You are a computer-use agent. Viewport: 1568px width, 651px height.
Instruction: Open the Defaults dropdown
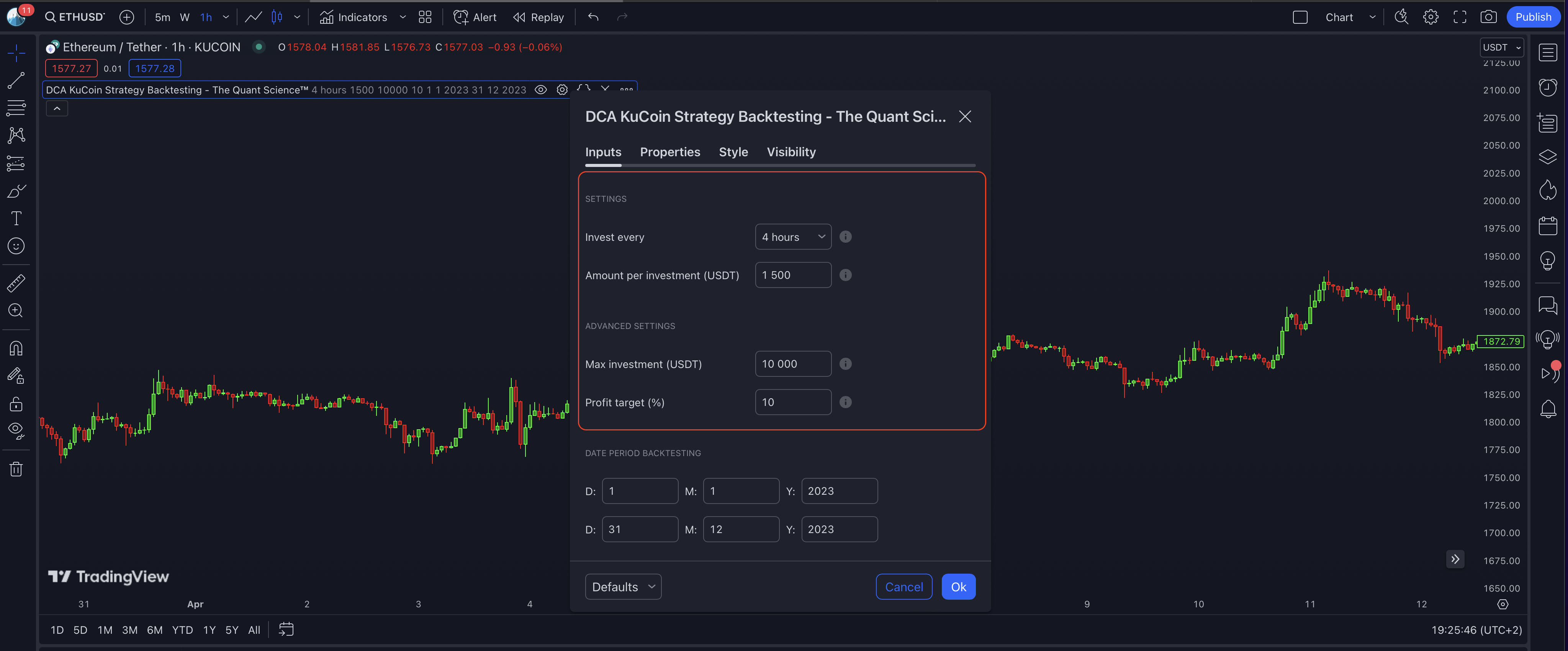point(623,587)
